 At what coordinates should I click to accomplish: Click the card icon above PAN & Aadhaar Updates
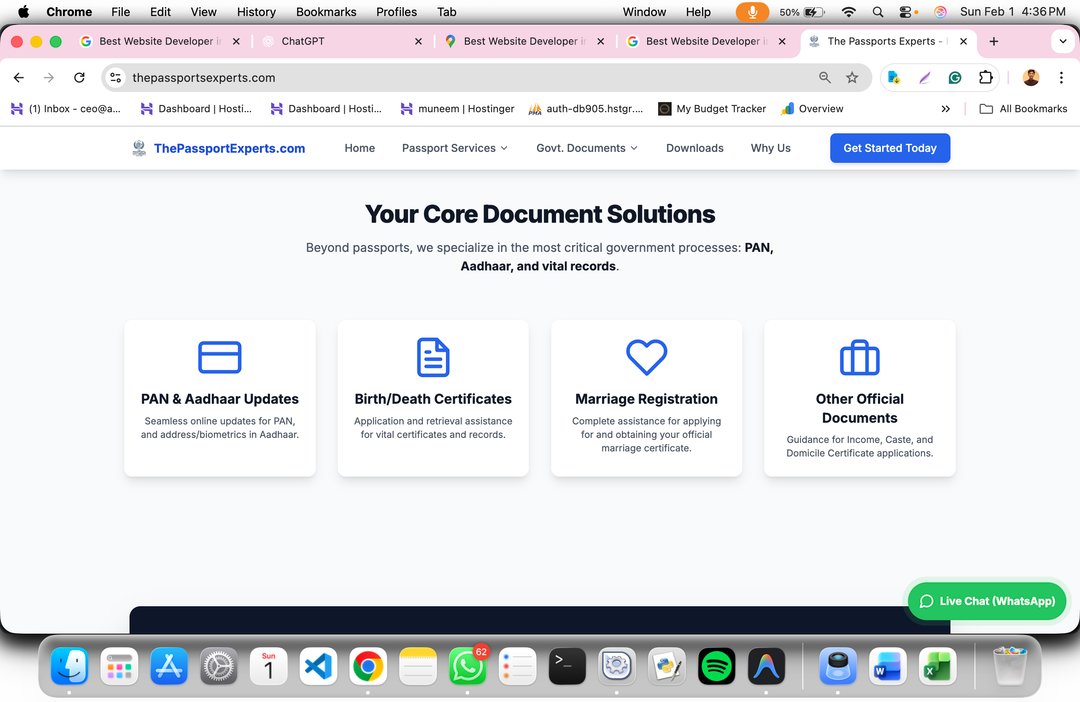219,357
